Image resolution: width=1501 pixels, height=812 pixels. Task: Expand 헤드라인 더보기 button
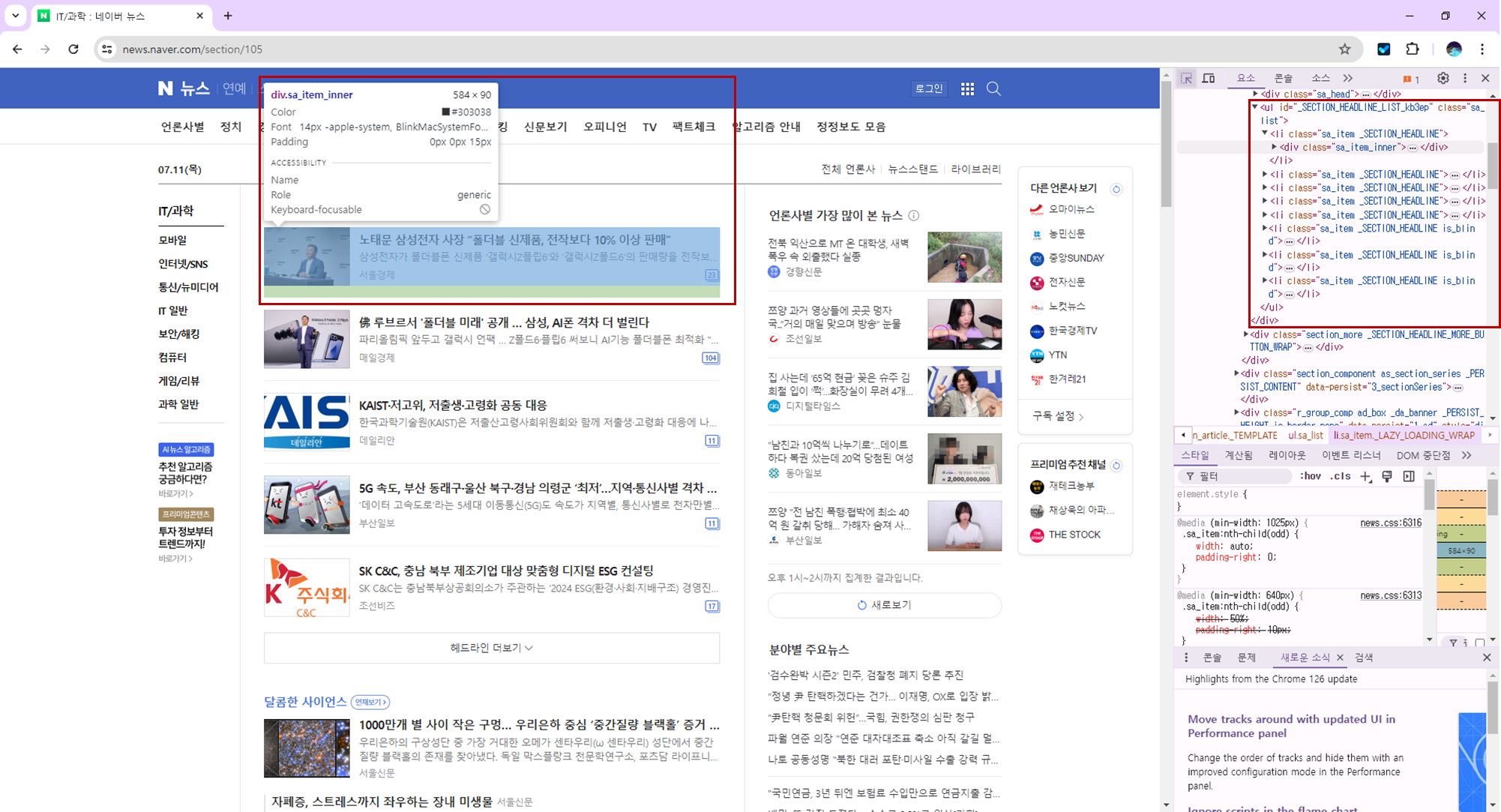coord(491,648)
